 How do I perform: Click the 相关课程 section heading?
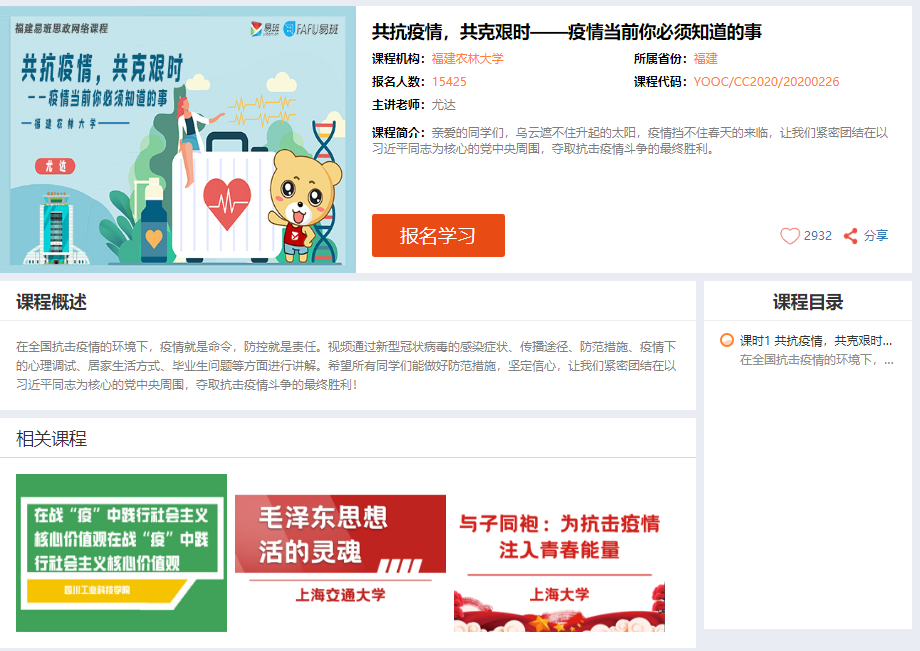[52, 439]
